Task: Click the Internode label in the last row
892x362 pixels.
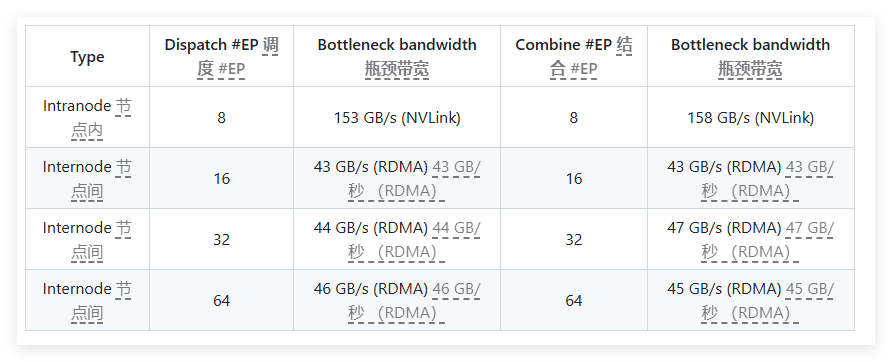Action: (77, 289)
